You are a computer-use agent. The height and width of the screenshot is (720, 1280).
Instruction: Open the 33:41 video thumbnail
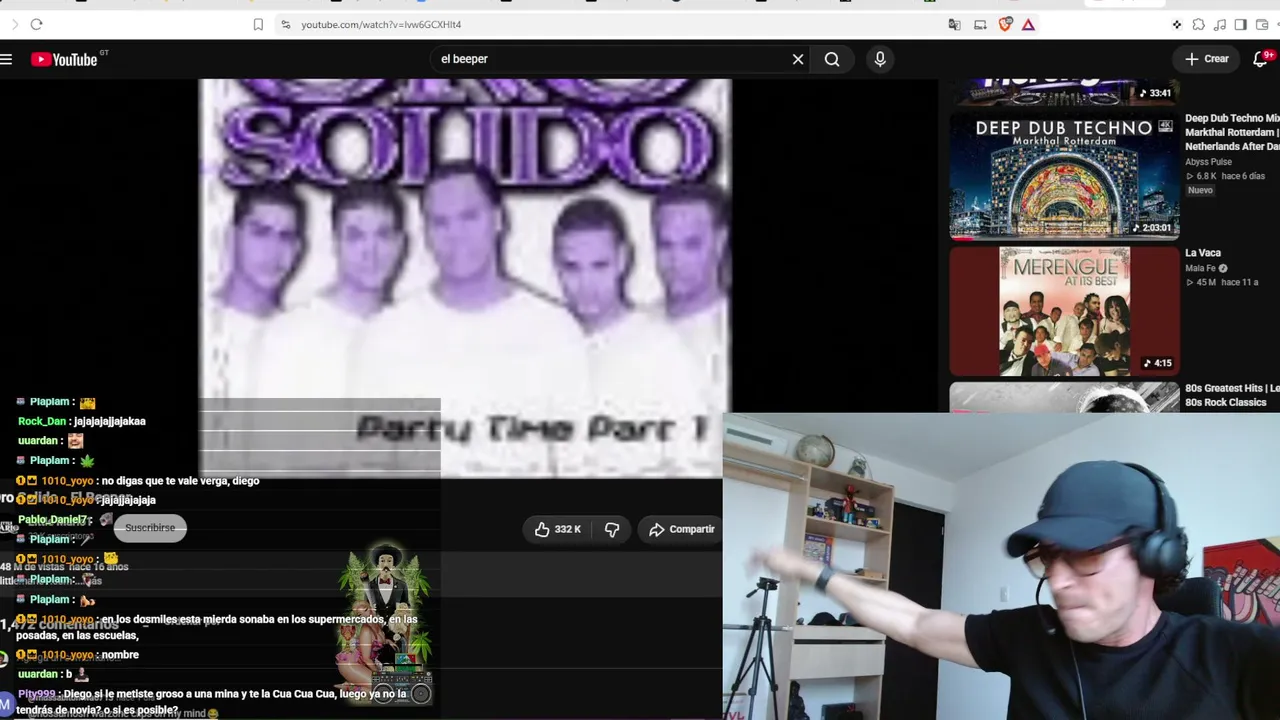click(x=1064, y=92)
